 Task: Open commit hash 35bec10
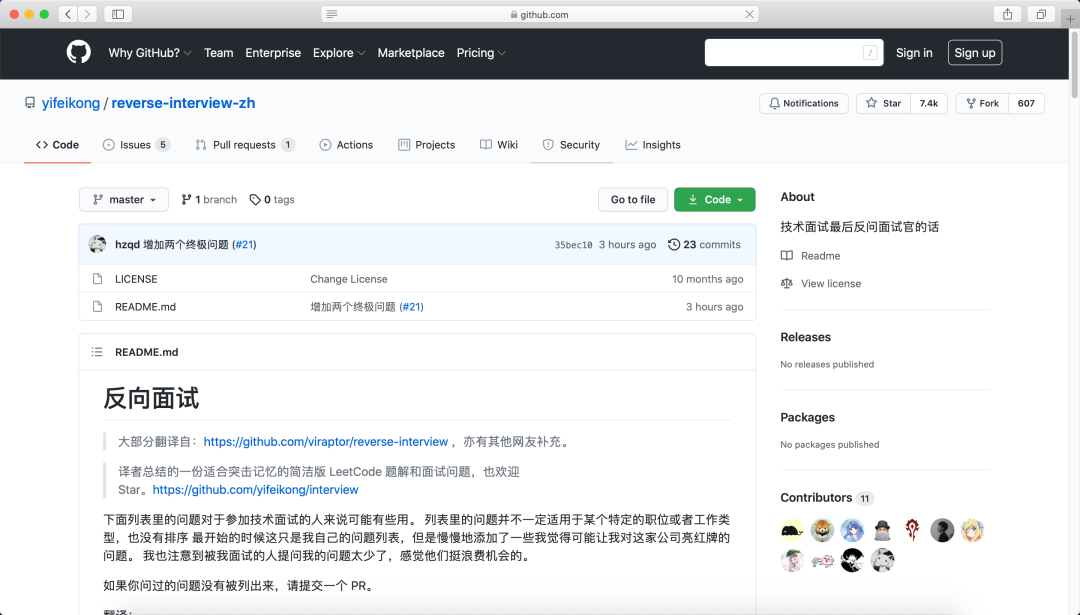tap(573, 244)
